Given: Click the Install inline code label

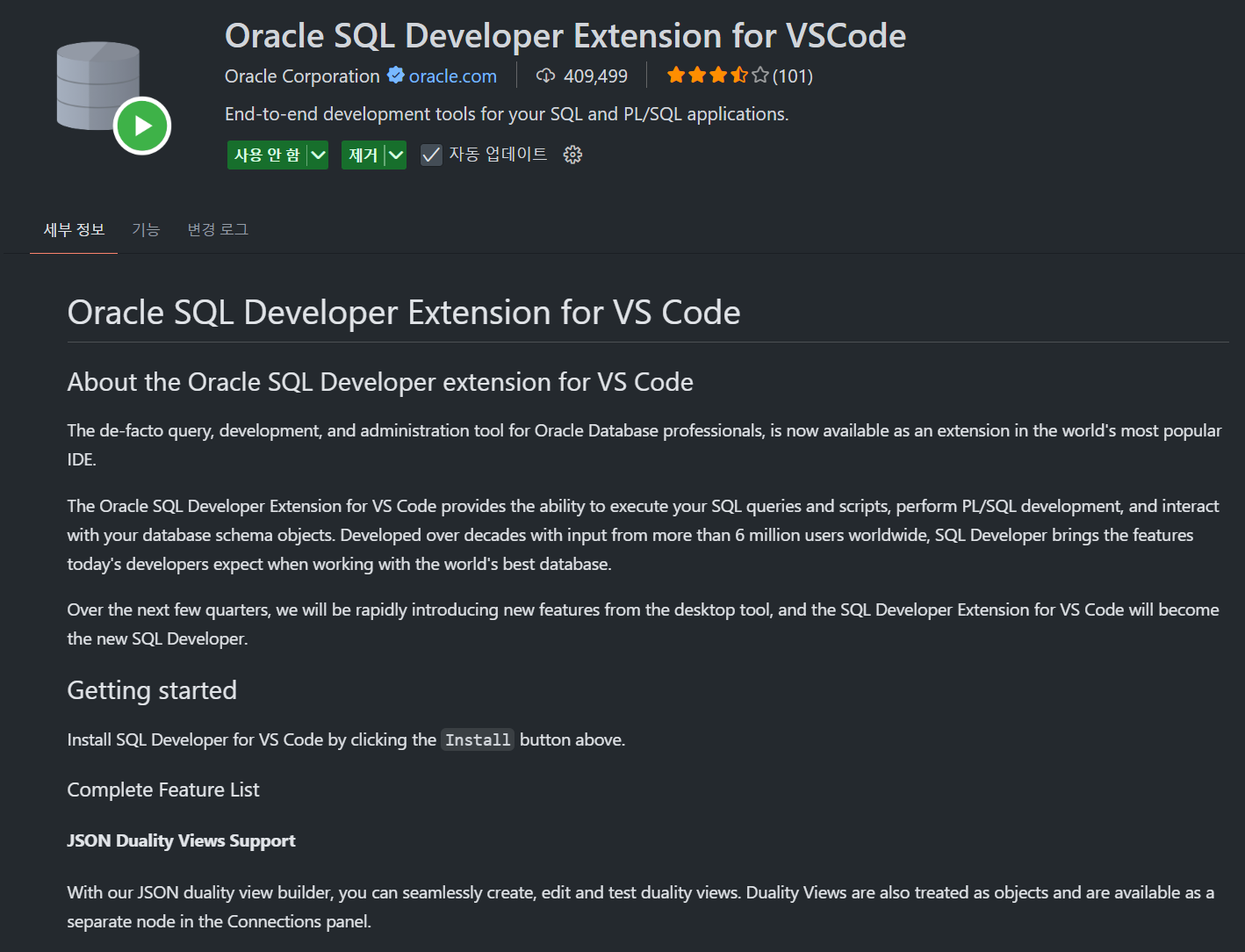Looking at the screenshot, I should point(478,739).
